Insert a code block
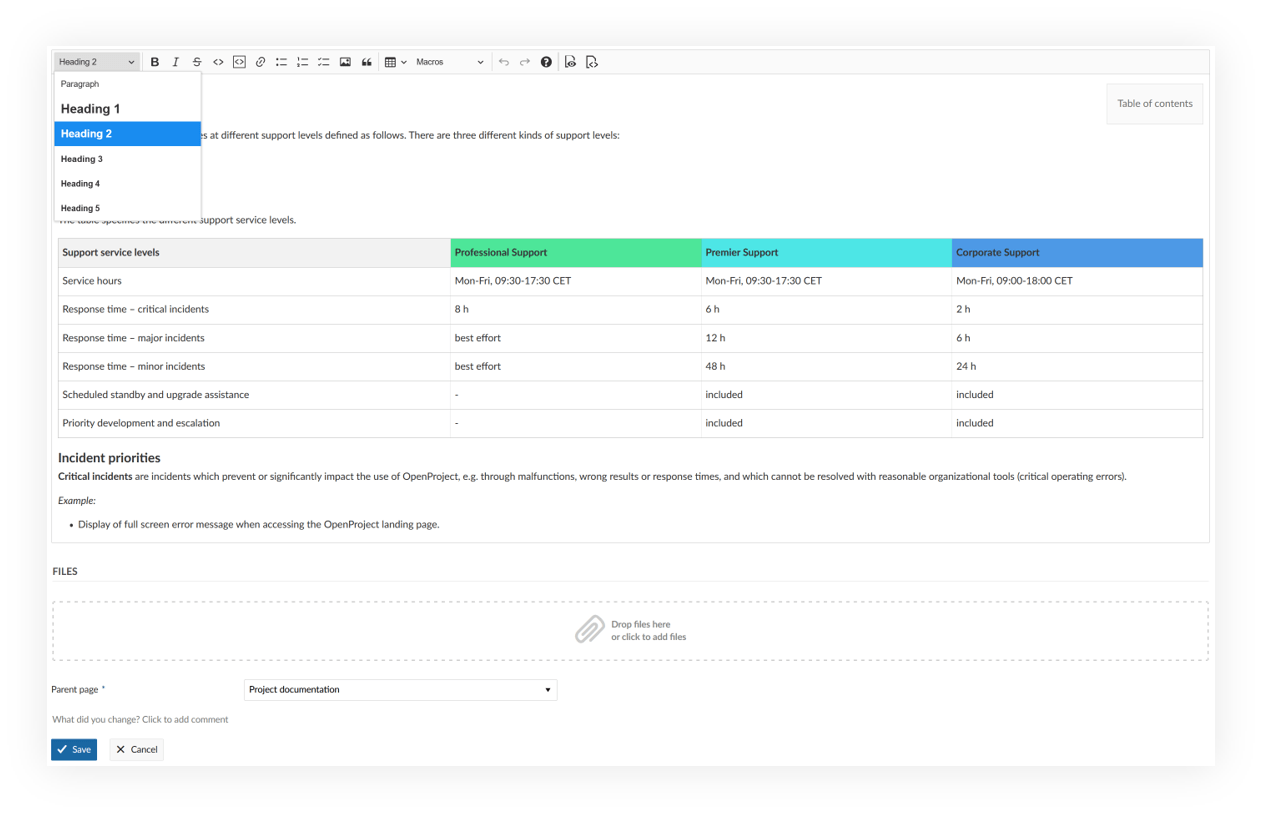Screen dimensions: 1262x814 [x=239, y=61]
